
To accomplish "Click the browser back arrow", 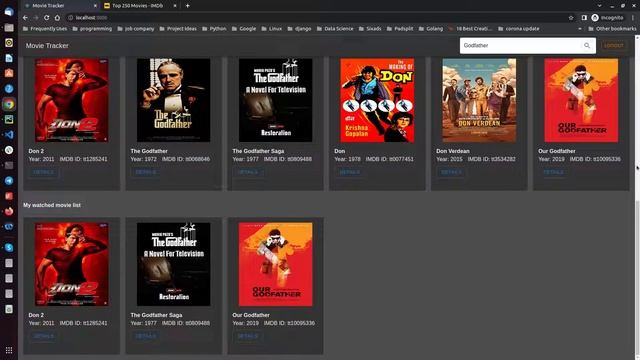I will tap(25, 18).
